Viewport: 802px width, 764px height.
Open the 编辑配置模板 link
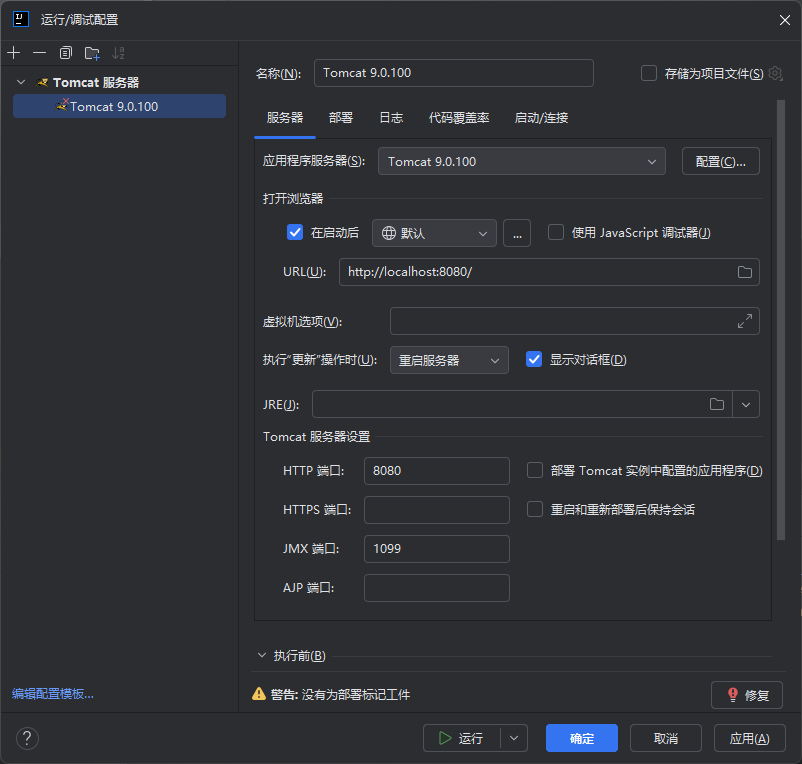pyautogui.click(x=53, y=694)
